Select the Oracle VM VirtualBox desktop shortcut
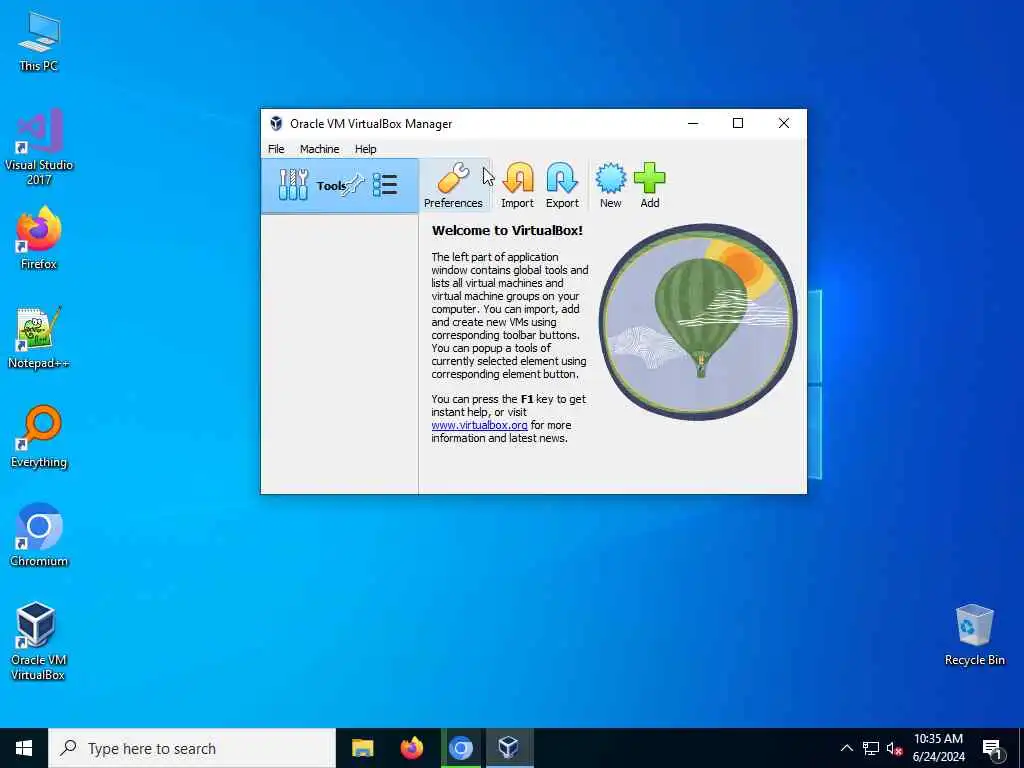Image resolution: width=1024 pixels, height=768 pixels. tap(37, 642)
